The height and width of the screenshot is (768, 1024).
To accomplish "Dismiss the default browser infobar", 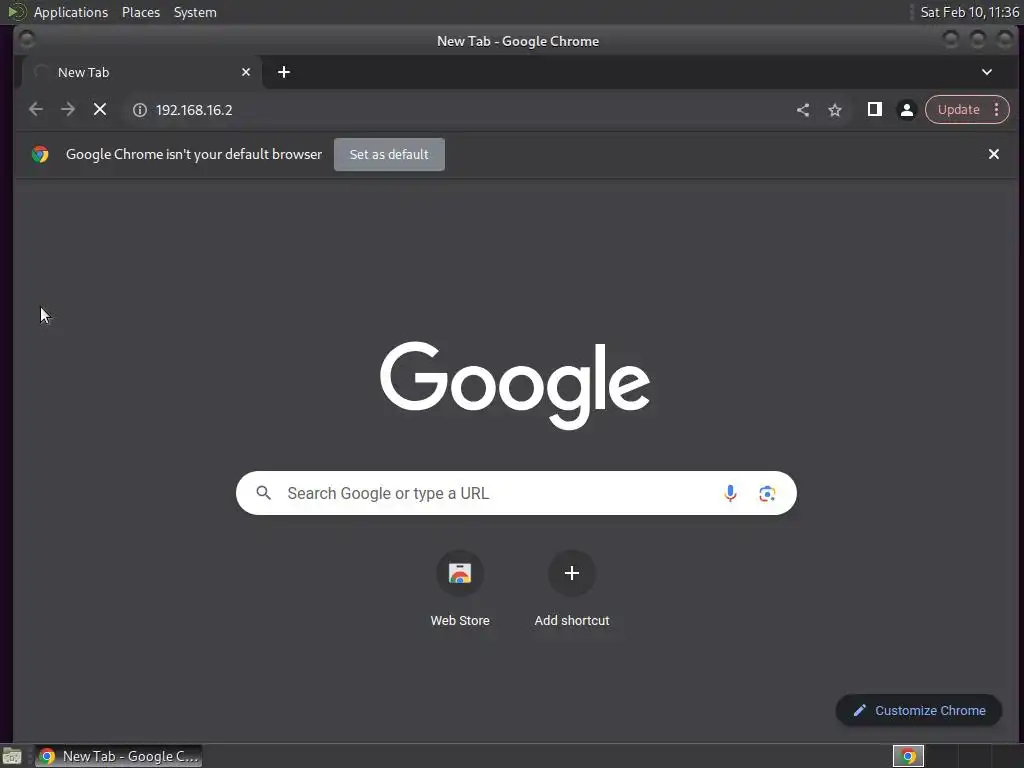I will pyautogui.click(x=993, y=154).
